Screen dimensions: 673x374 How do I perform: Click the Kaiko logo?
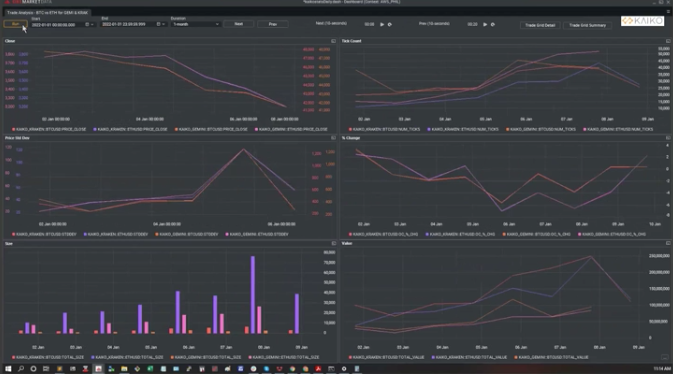coord(642,21)
